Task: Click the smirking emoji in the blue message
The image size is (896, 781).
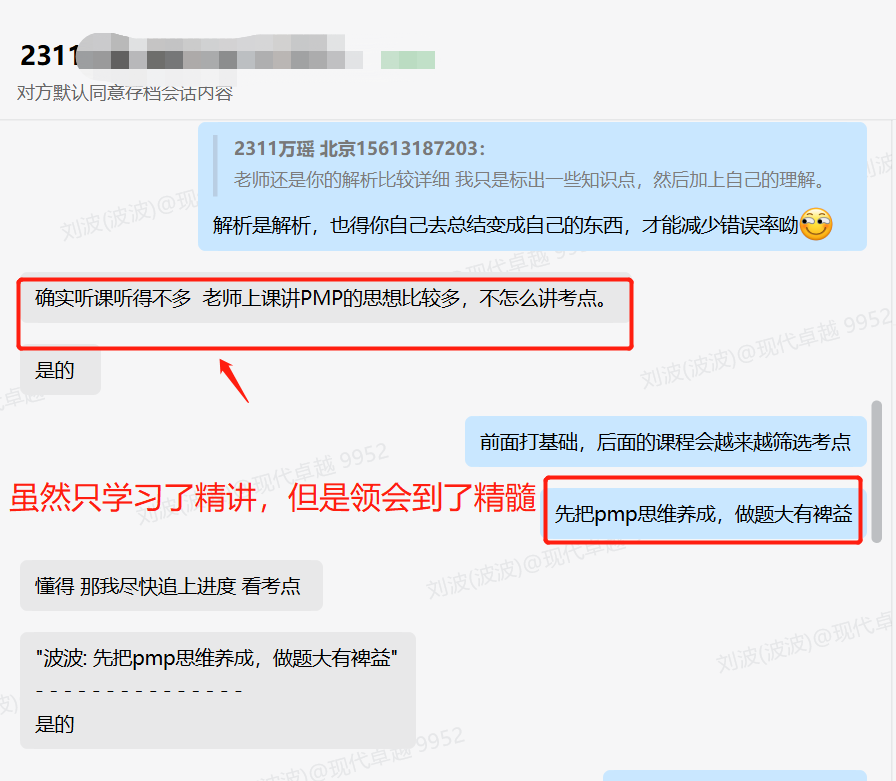Action: click(815, 224)
